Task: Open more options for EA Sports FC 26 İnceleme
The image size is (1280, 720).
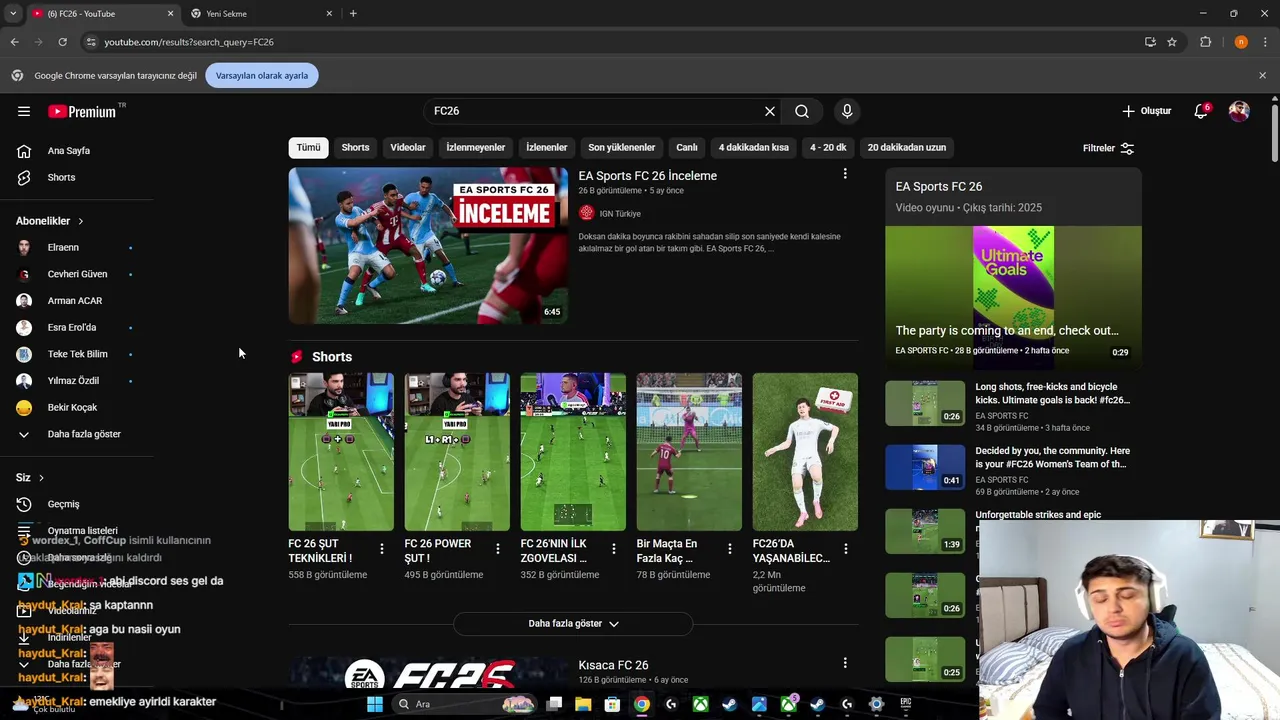Action: (845, 174)
